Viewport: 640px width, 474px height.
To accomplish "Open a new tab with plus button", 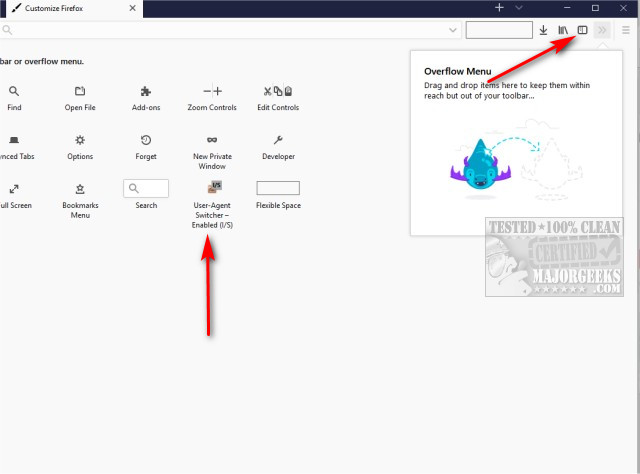I will [499, 8].
